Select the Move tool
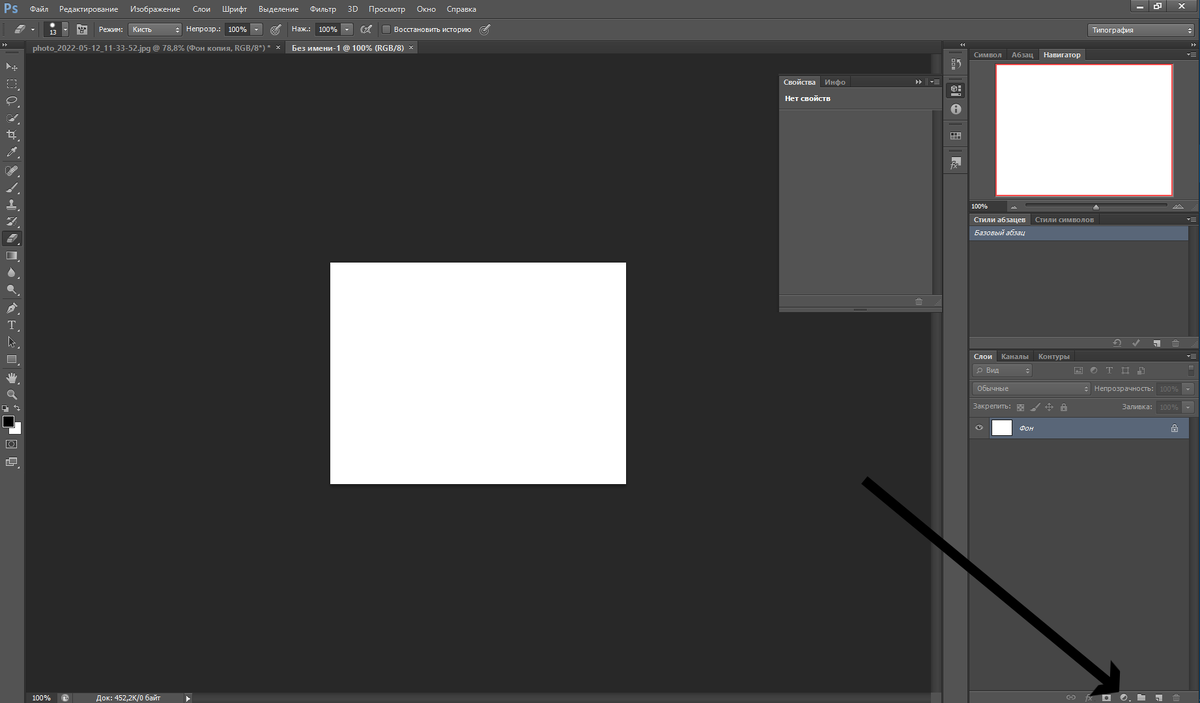1200x703 pixels. point(12,67)
